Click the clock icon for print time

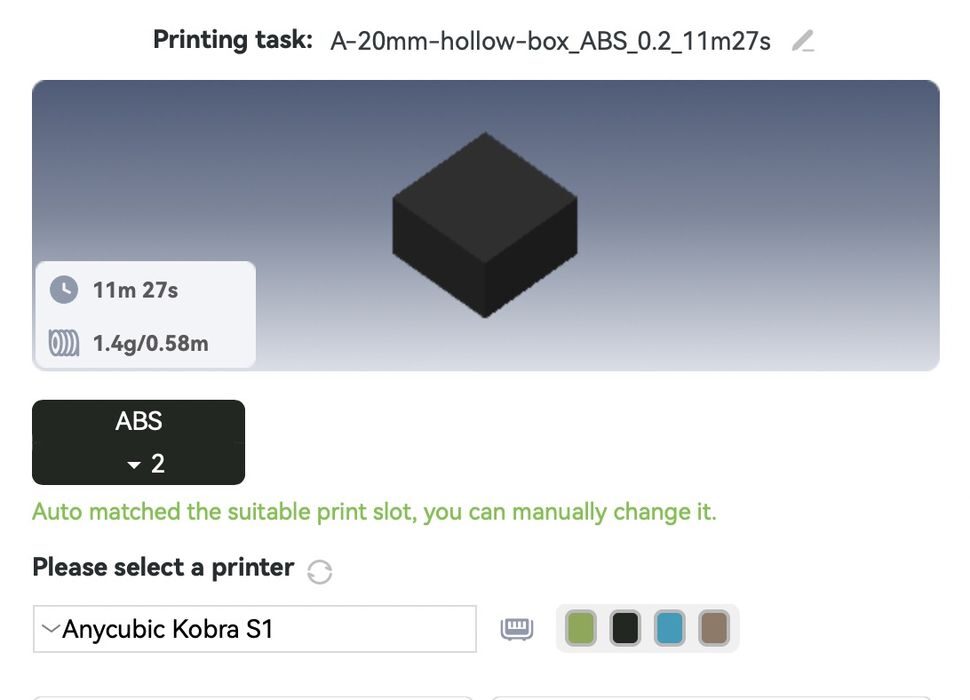tap(64, 290)
